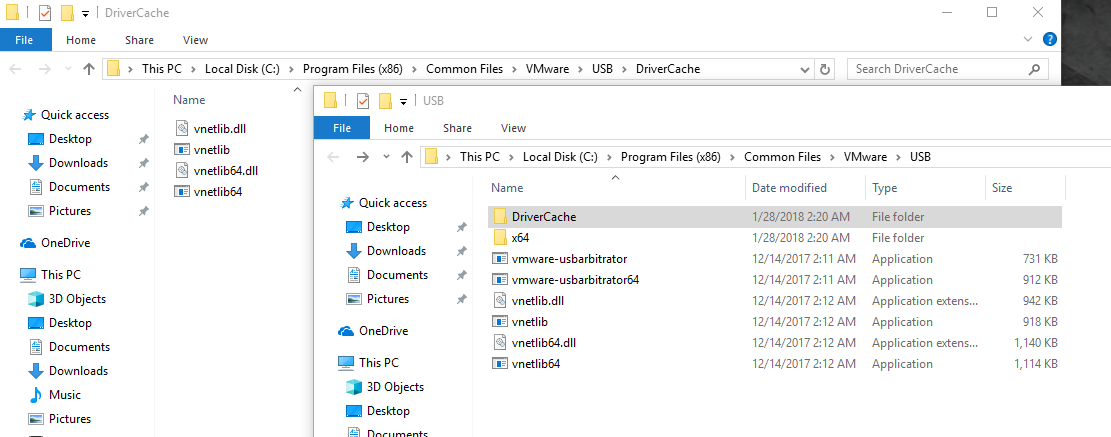Click Forward arrow in USB window
Screen dimensions: 1111x437
[362, 157]
